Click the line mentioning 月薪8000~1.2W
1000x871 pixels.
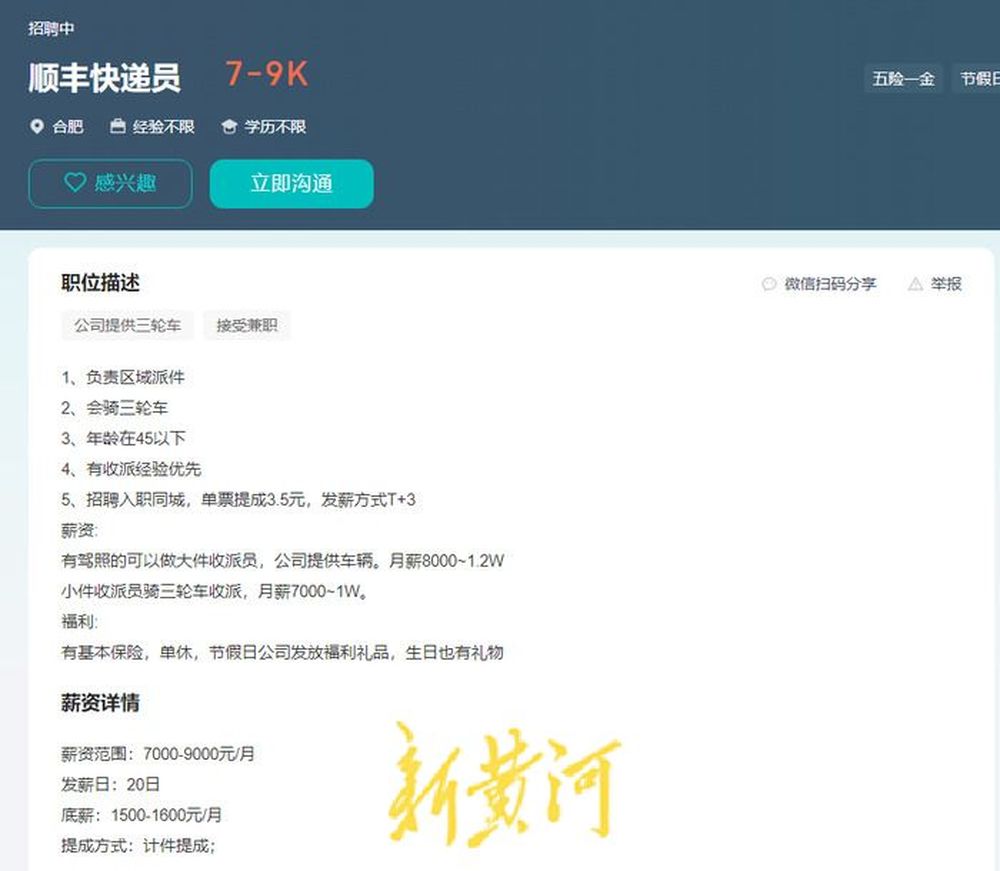283,561
